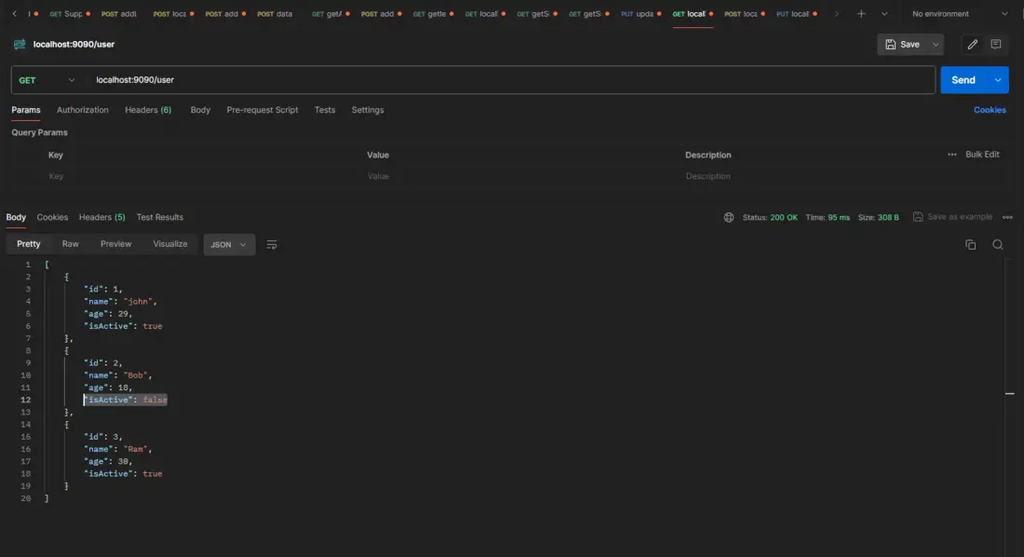Viewport: 1024px width, 557px height.
Task: Open three-dots options beside Bulk Edit
Action: [952, 155]
